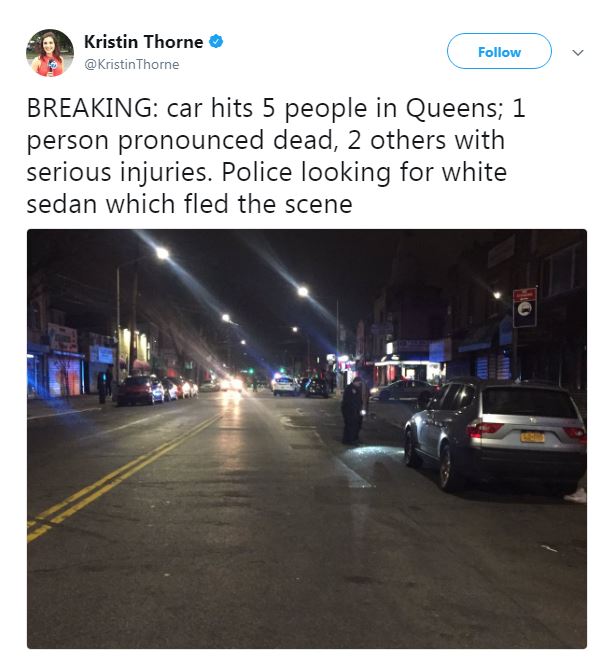Open the Kristin Thorne display name link
The height and width of the screenshot is (666, 609).
144,42
